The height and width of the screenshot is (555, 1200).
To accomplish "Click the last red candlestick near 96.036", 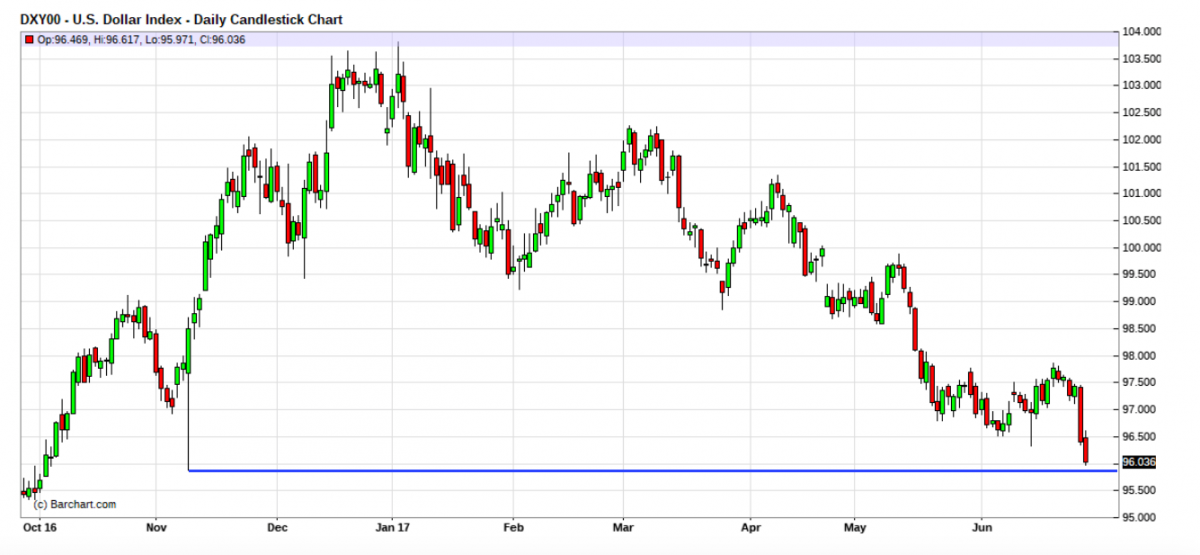I will coord(1087,450).
